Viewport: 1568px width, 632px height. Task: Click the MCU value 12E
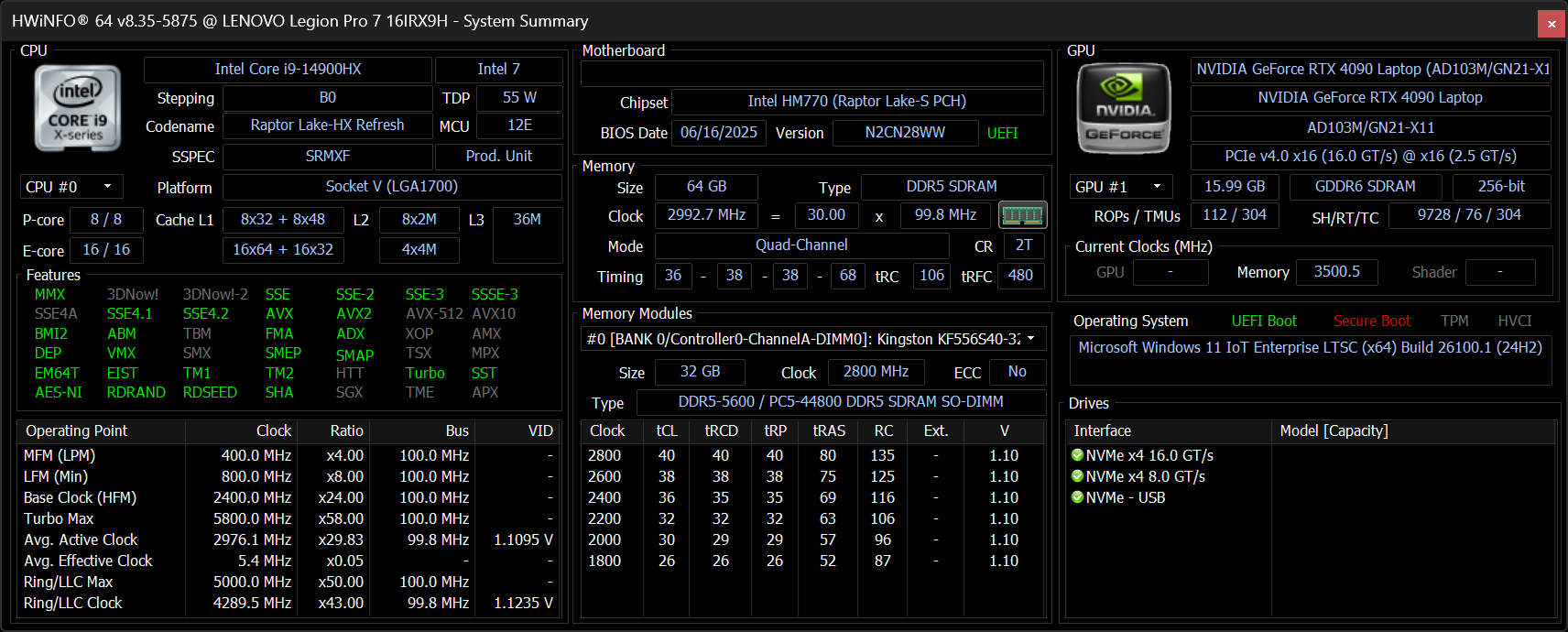pos(519,125)
